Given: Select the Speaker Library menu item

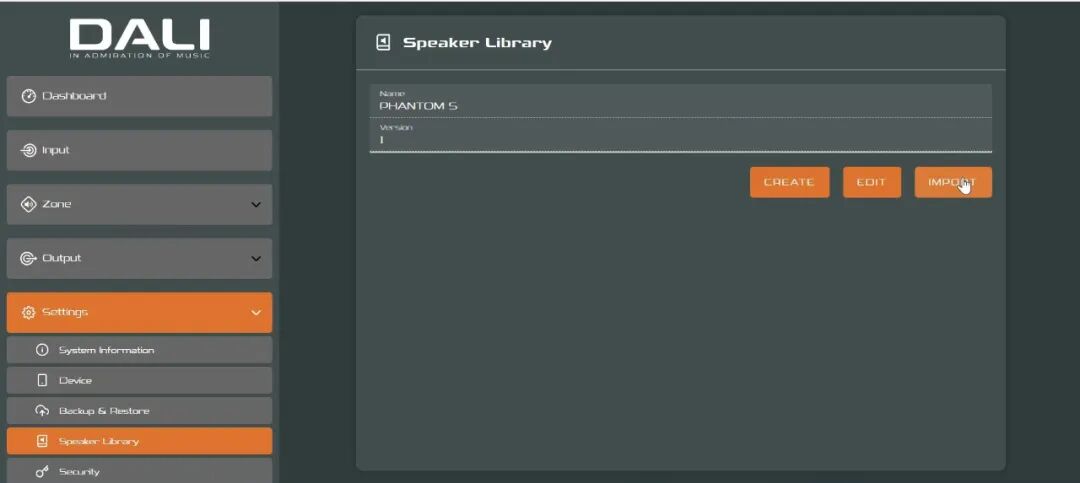Looking at the screenshot, I should [139, 441].
